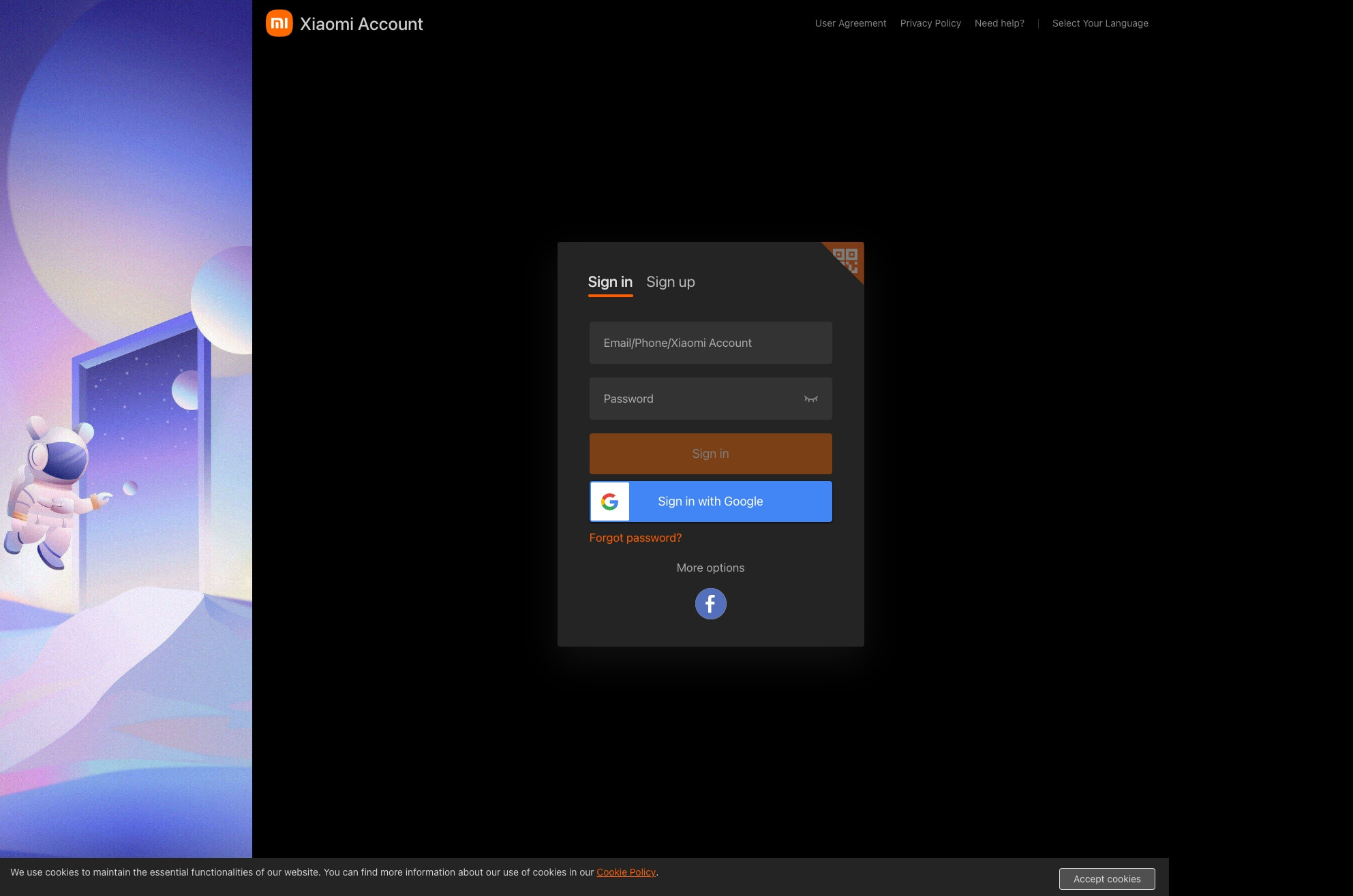Click the Xiaomi Mi logo icon
The image size is (1353, 896).
coord(279,23)
